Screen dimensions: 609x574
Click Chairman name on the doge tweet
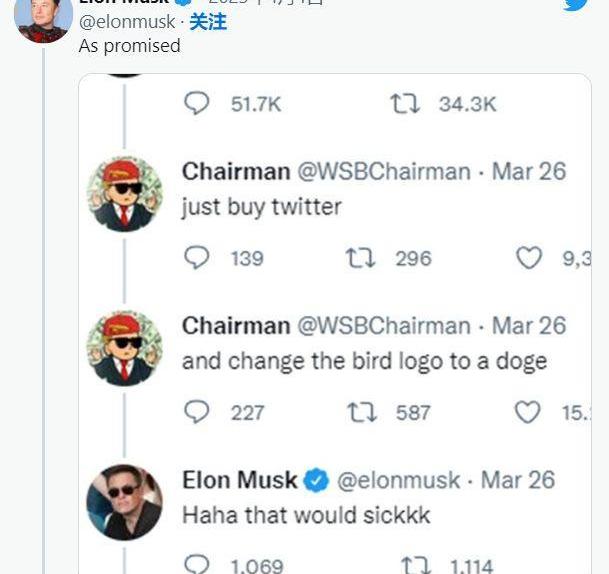point(235,326)
